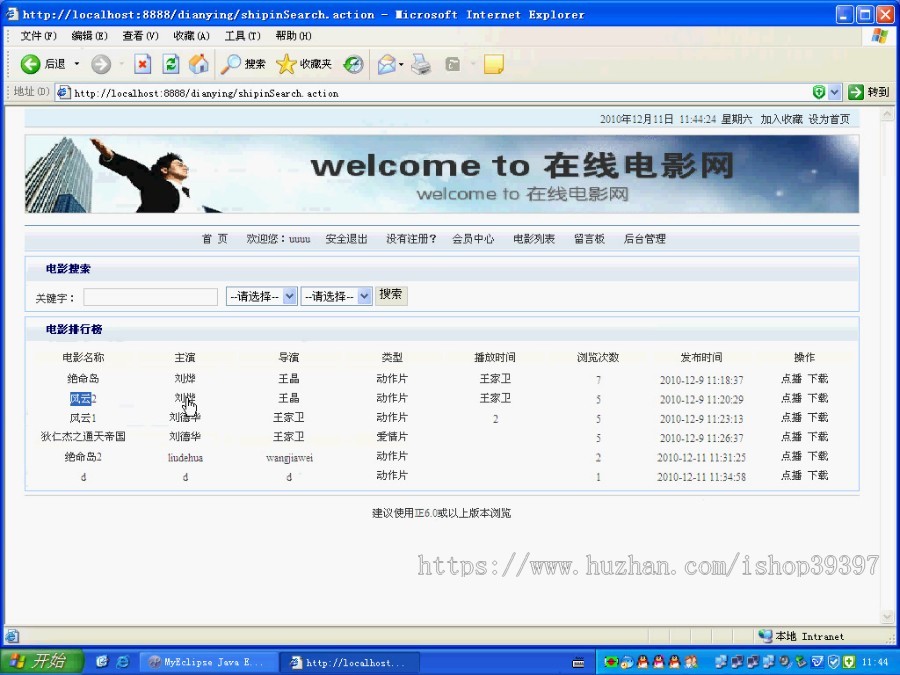Click the Print icon in toolbar
Viewport: 900px width, 675px height.
tap(421, 64)
